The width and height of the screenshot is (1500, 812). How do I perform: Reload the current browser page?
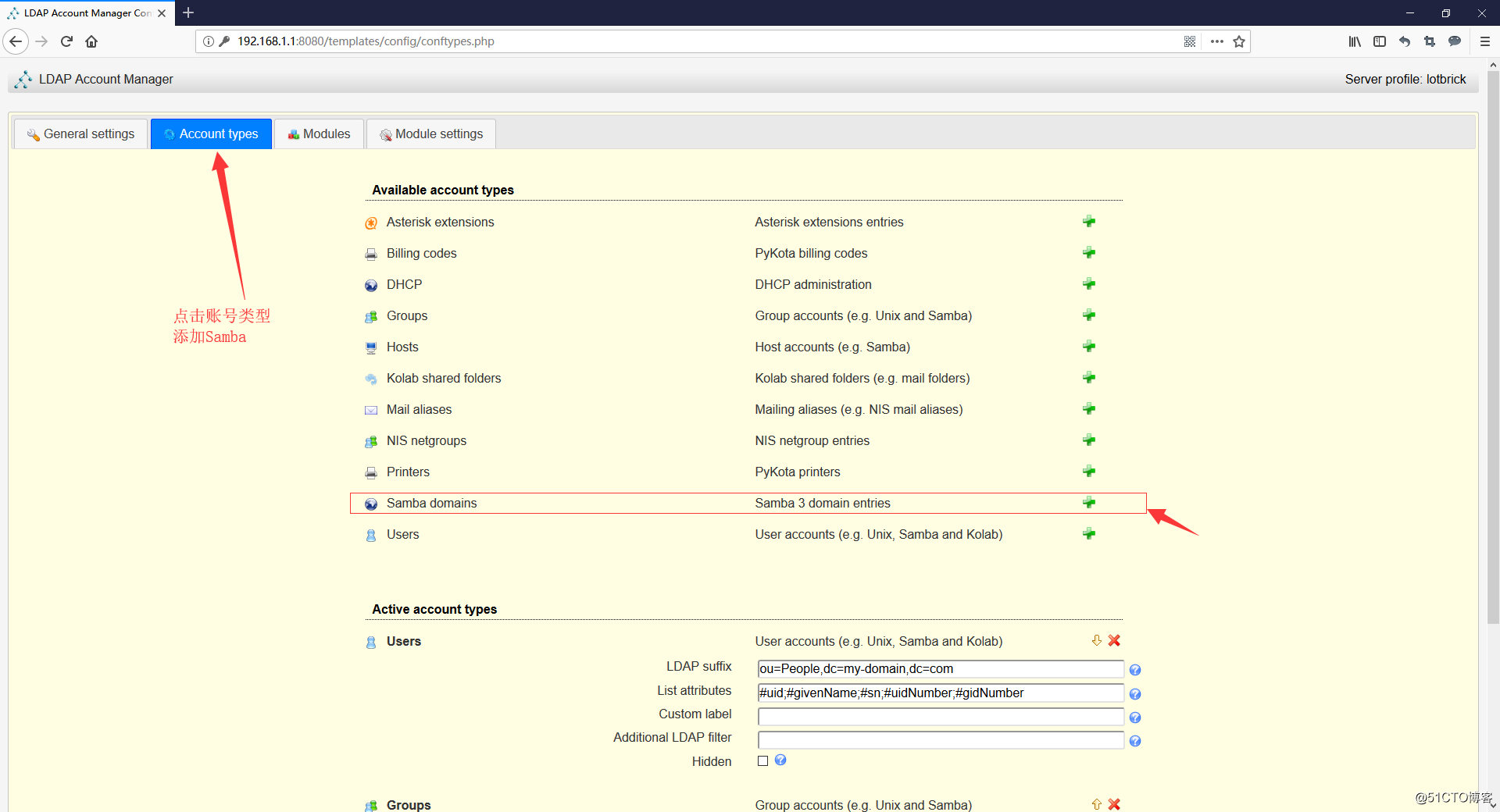pos(66,41)
